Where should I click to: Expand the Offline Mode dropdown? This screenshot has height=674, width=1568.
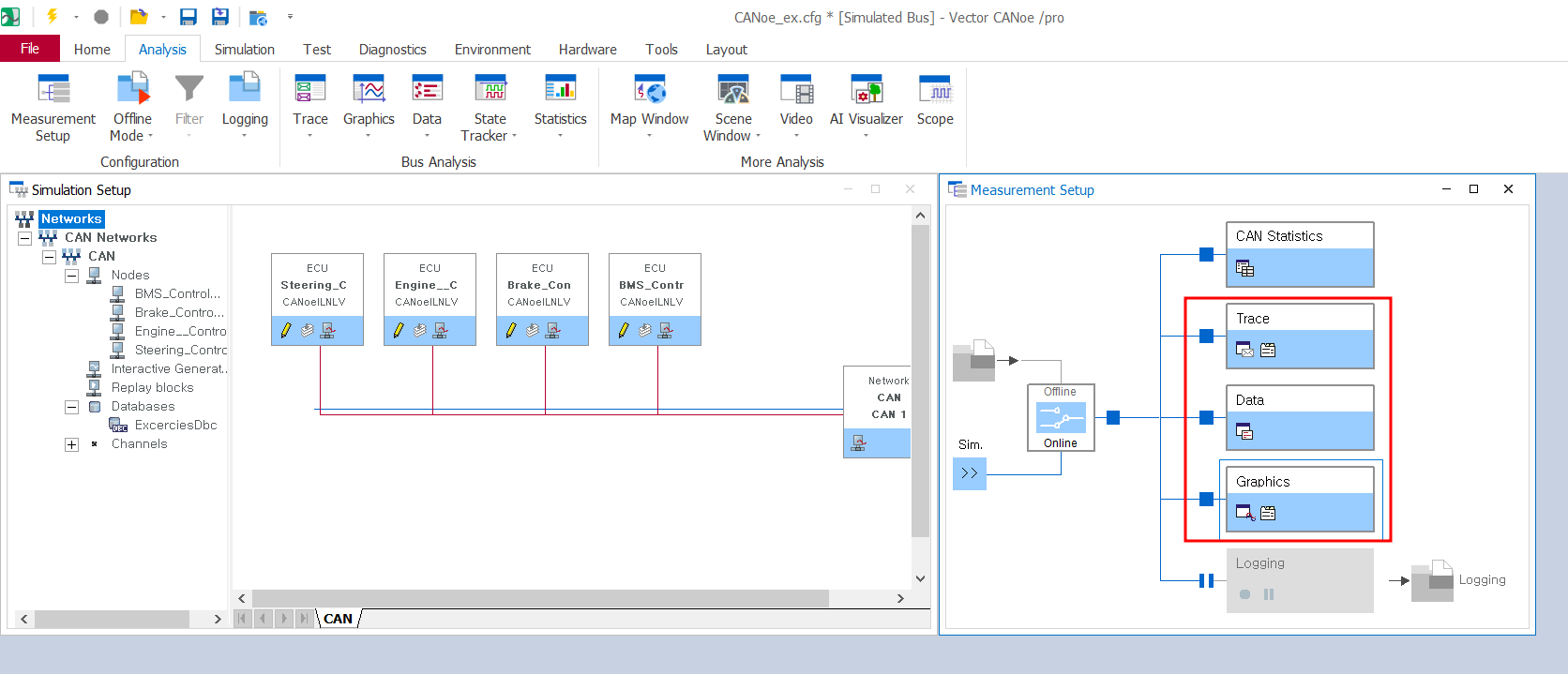pos(150,136)
